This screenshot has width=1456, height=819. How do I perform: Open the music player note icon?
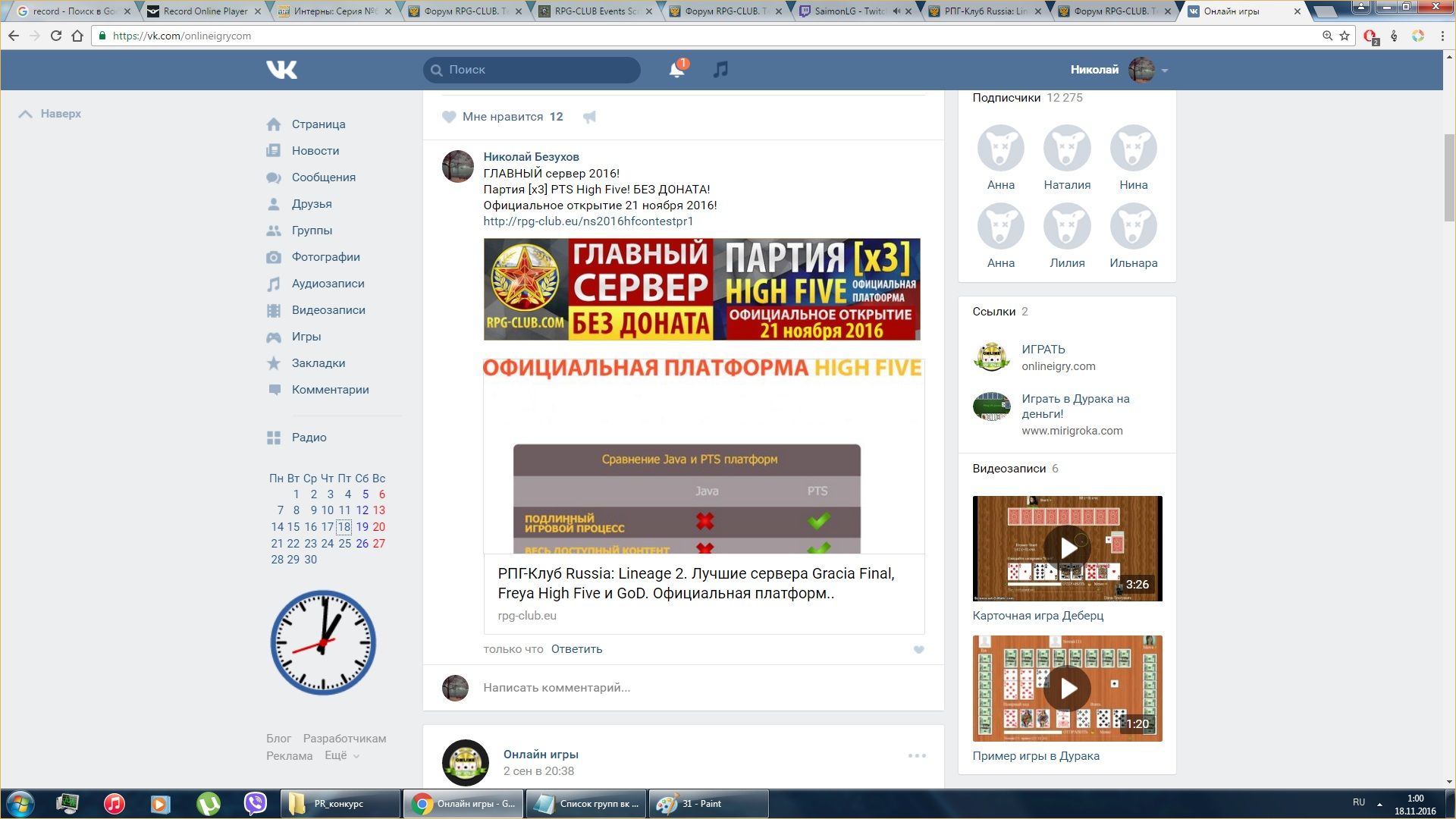[x=720, y=70]
